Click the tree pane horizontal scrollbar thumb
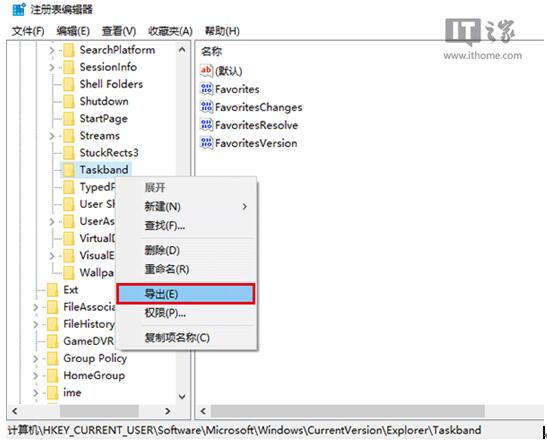547x440 pixels. pyautogui.click(x=99, y=411)
